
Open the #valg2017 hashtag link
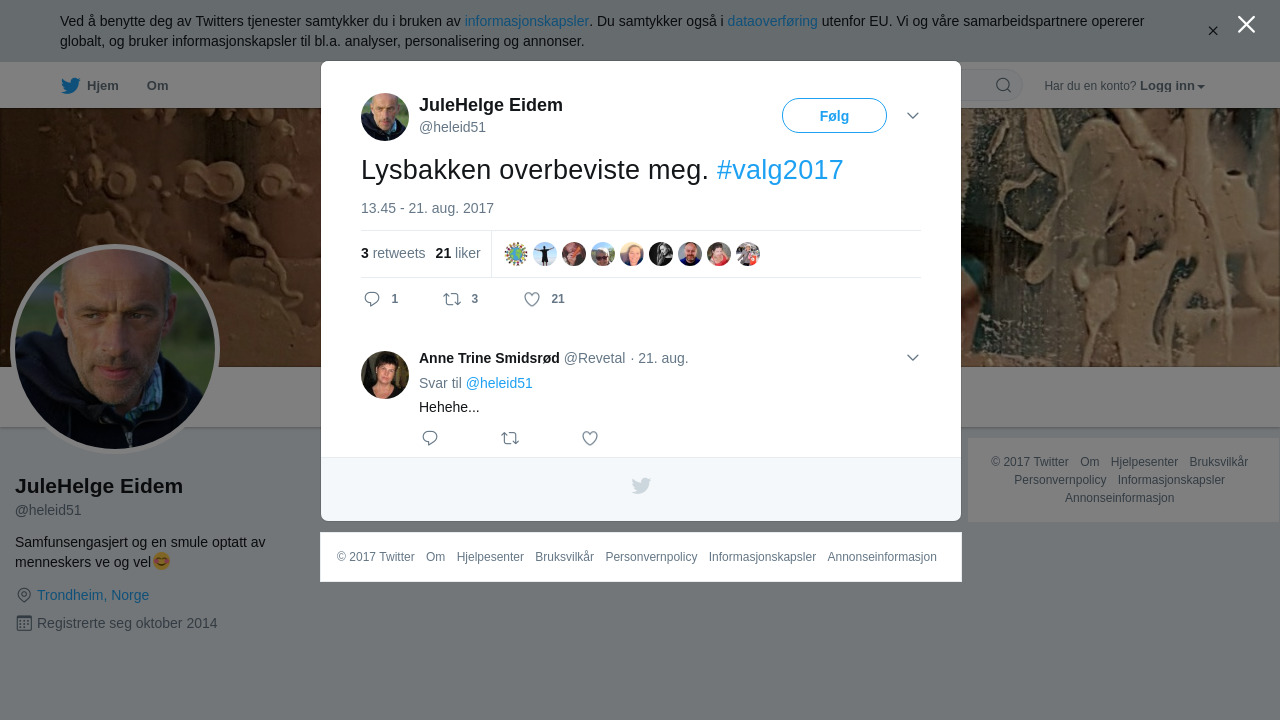pos(780,170)
